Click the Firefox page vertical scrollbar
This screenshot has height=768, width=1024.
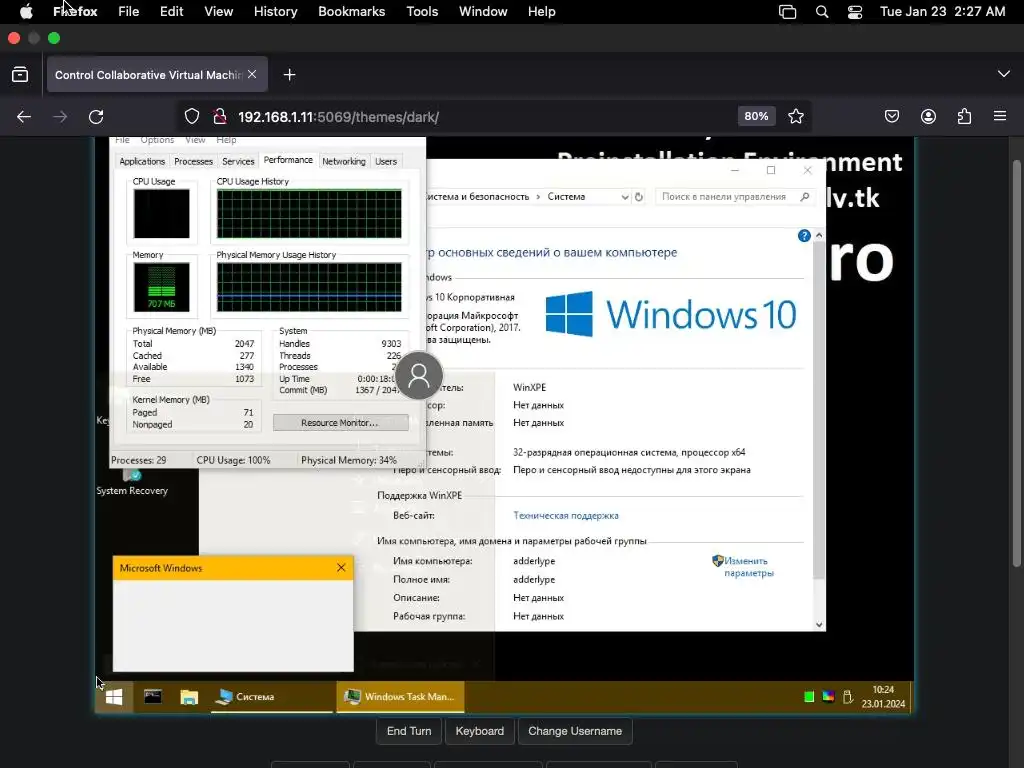1016,363
